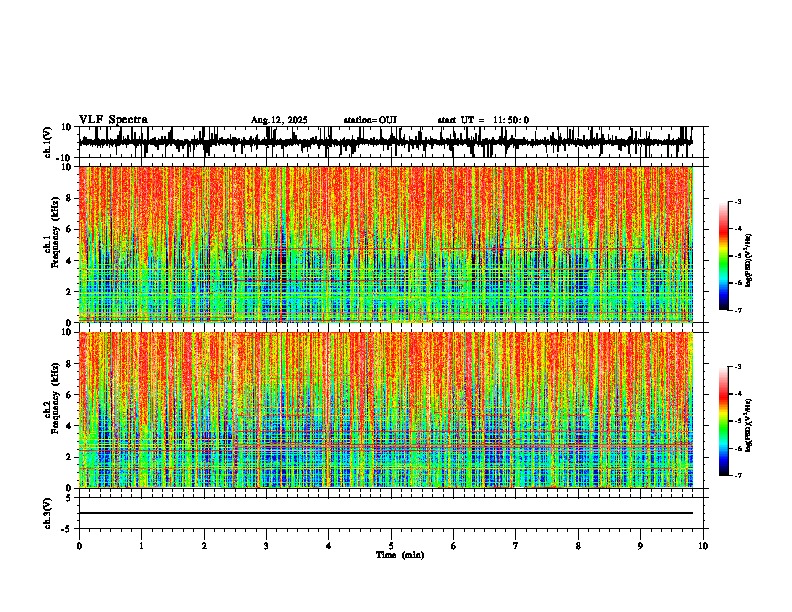792x612 pixels.
Task: Click the "6" kHz tick of ch.2 spectrogram
Action: click(70, 395)
